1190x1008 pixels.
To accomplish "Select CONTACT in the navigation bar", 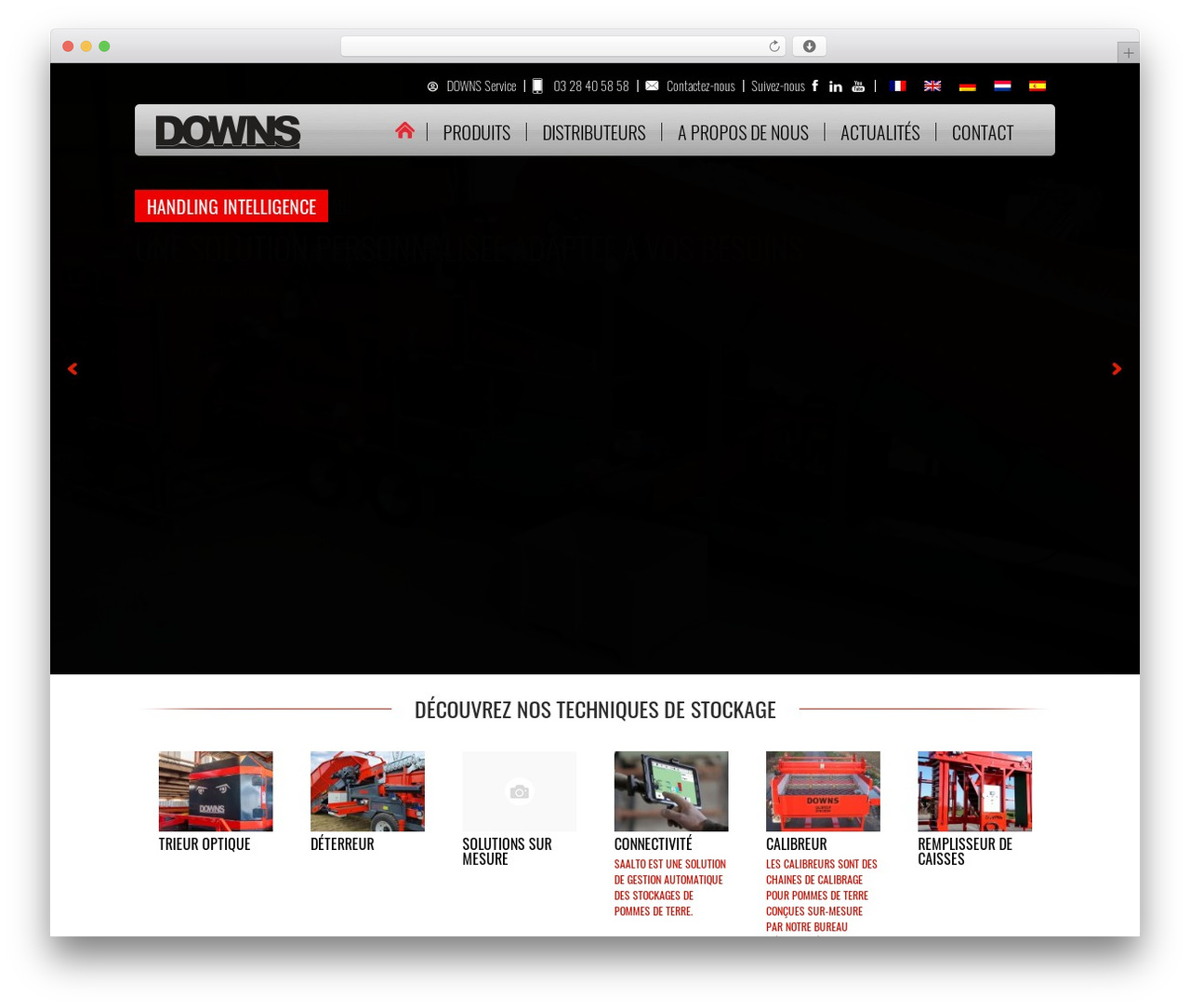I will (983, 133).
